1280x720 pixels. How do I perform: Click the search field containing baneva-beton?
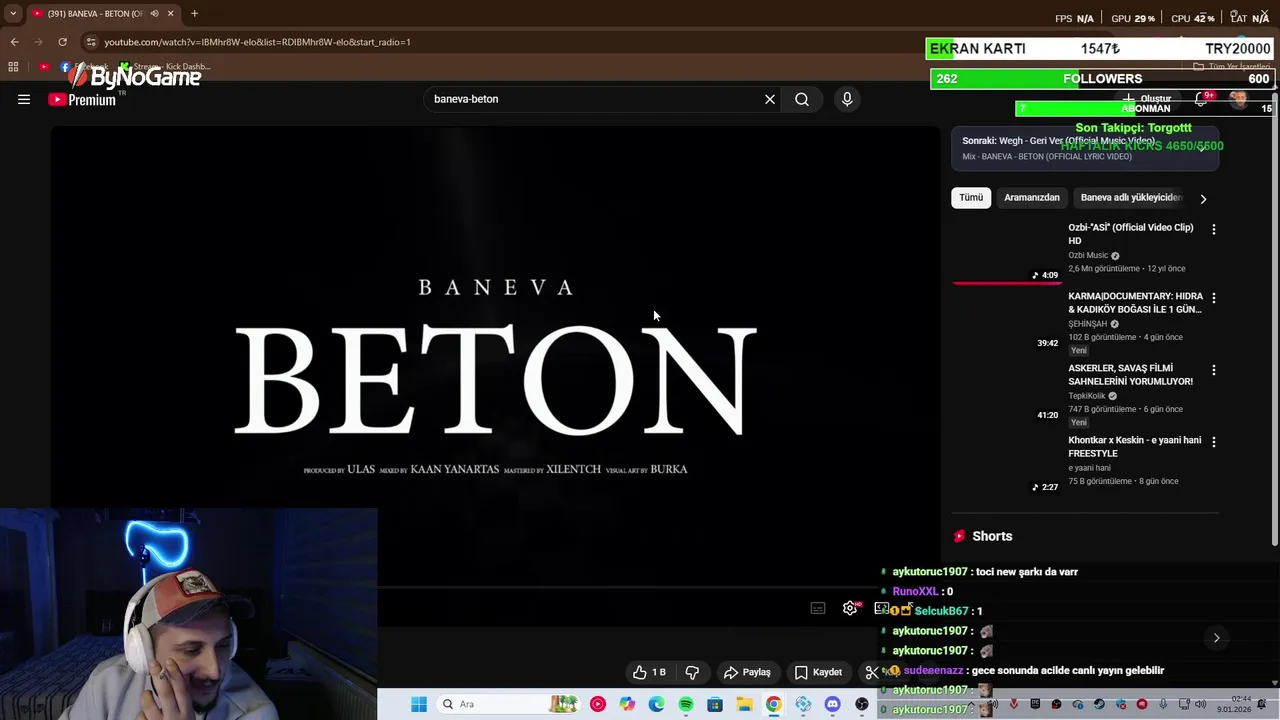click(x=595, y=99)
